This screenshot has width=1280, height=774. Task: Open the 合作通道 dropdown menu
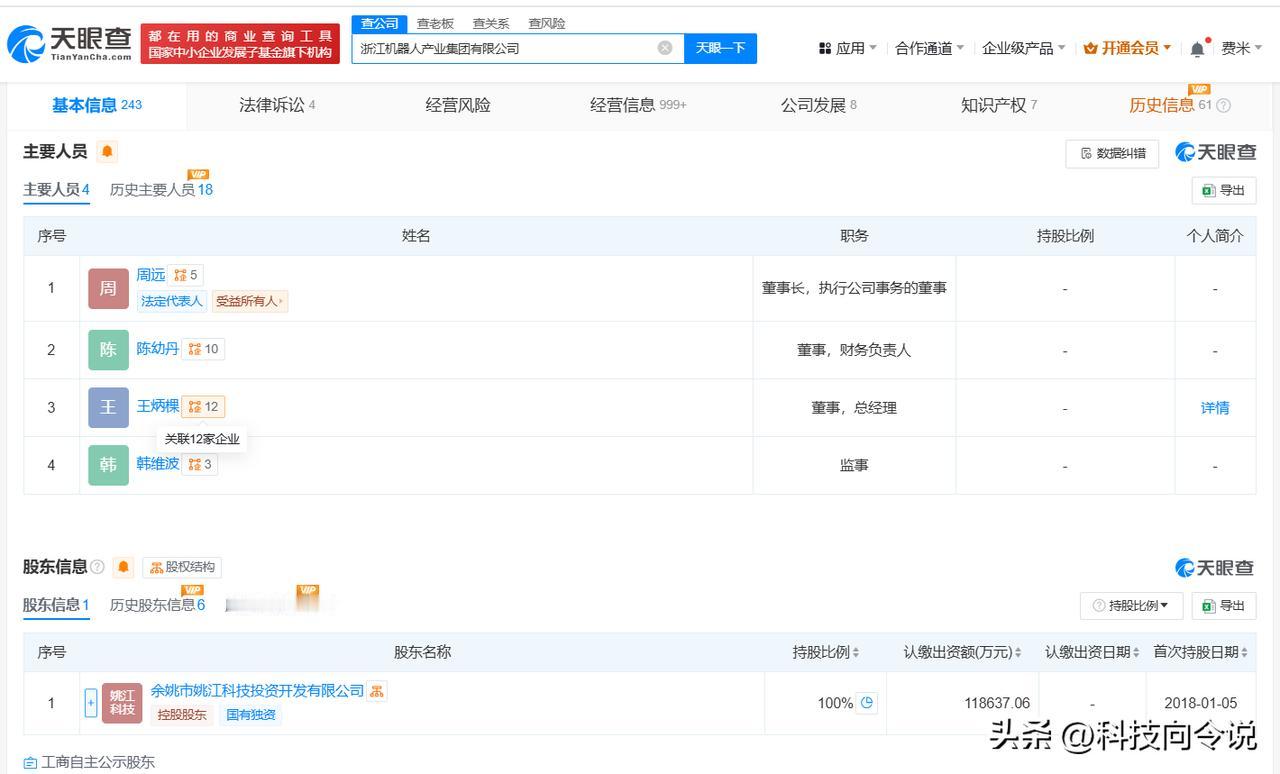click(930, 48)
